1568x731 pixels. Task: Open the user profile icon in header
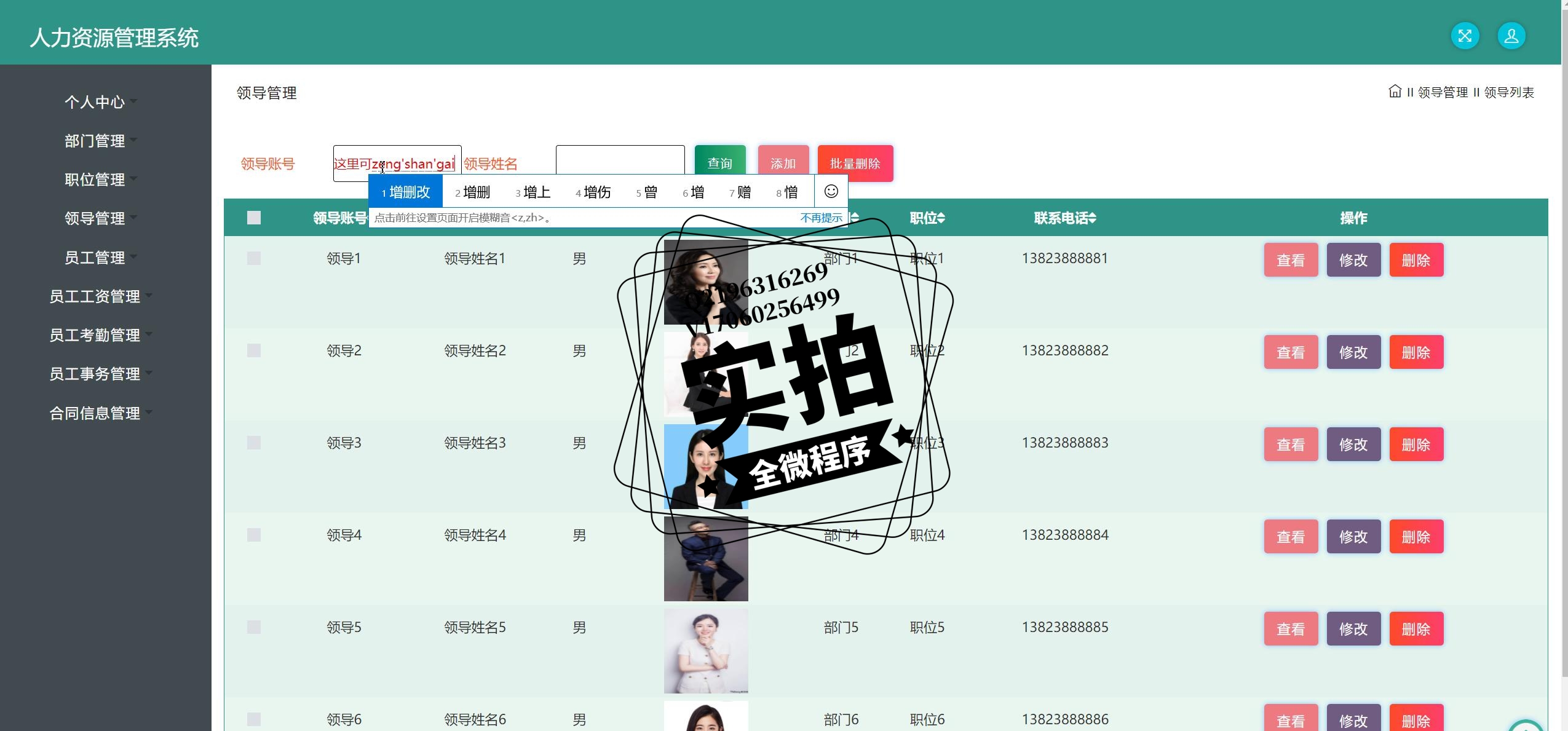coord(1511,36)
